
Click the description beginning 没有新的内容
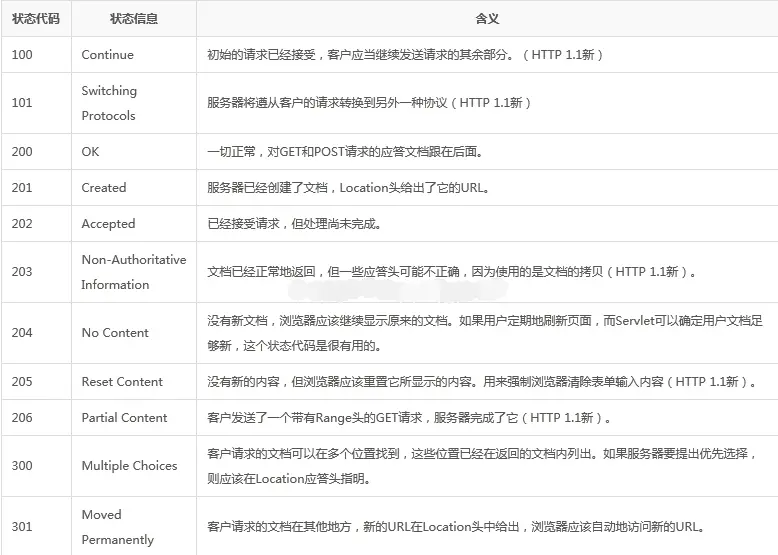click(482, 382)
